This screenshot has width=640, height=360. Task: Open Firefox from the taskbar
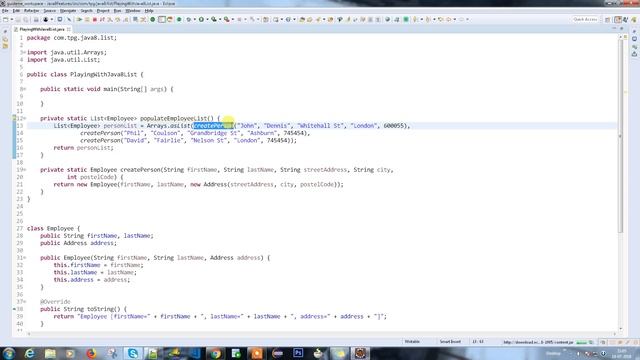(x=91, y=353)
